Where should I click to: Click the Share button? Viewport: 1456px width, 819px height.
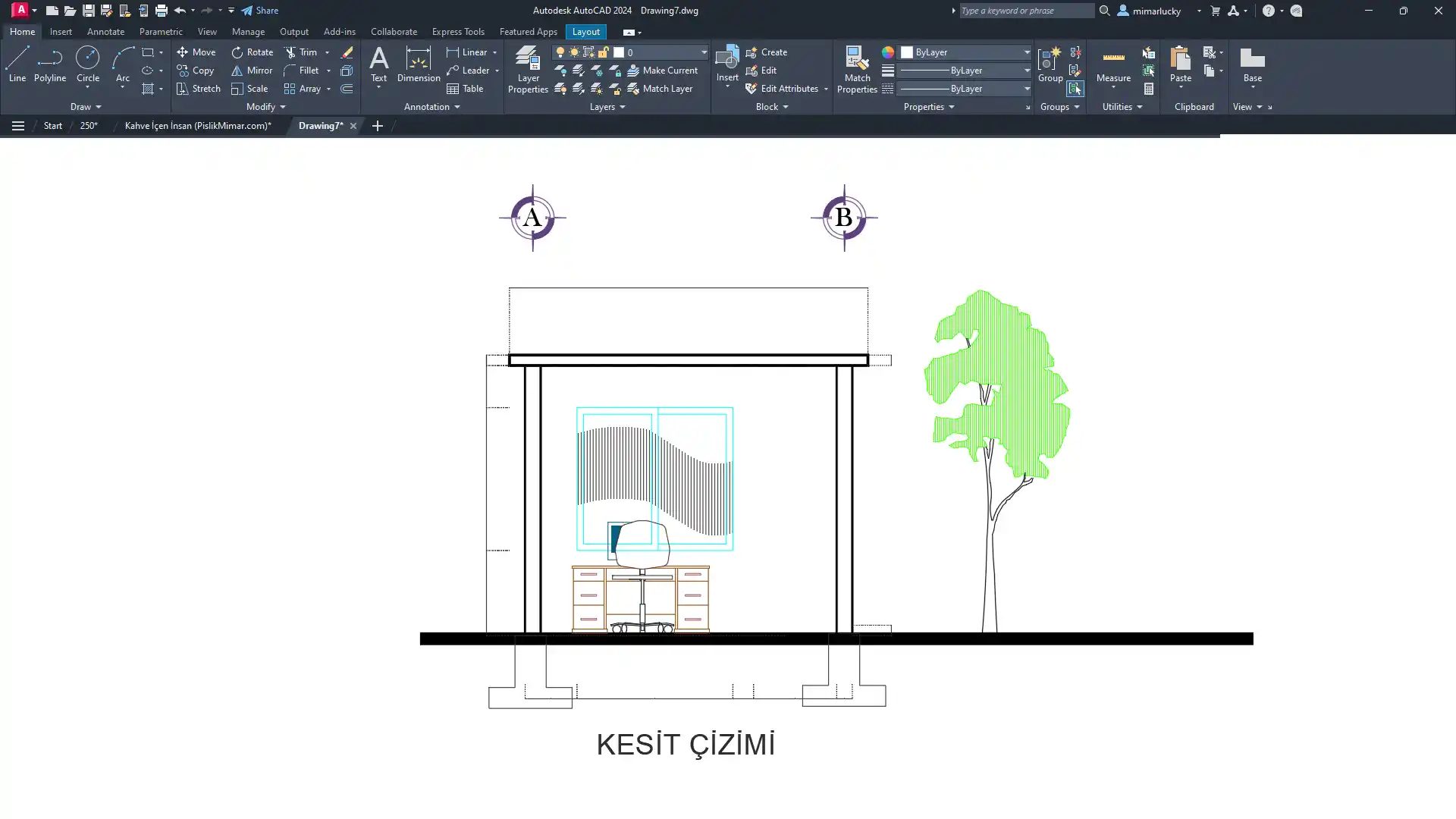click(x=260, y=11)
